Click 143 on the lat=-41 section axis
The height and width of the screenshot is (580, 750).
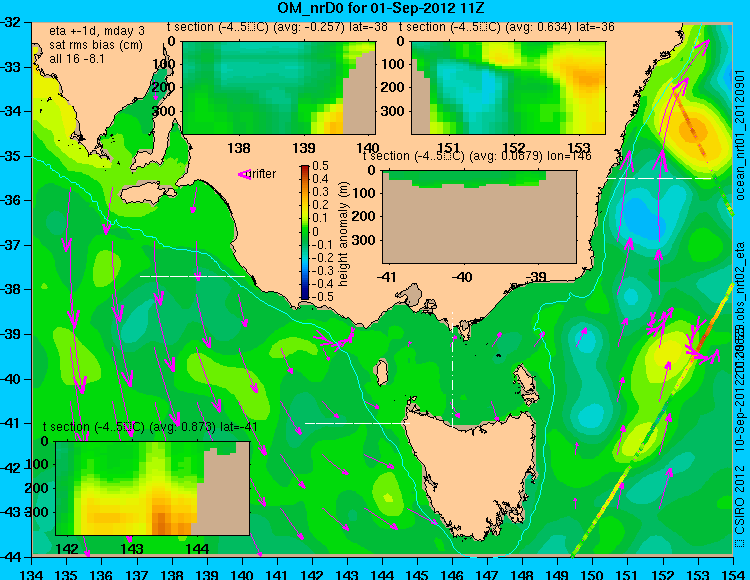132,549
